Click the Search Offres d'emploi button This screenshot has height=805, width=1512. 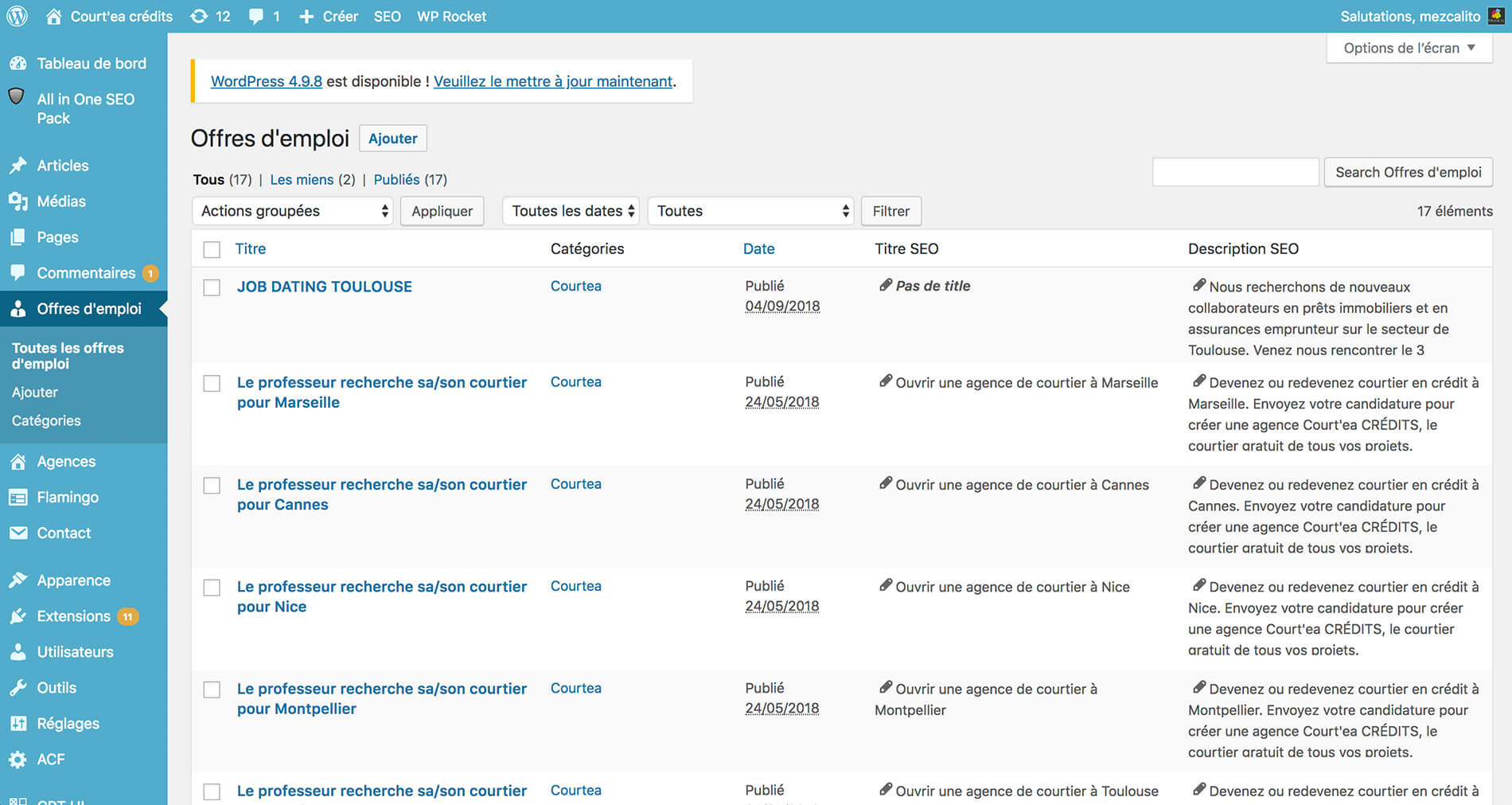(1408, 172)
